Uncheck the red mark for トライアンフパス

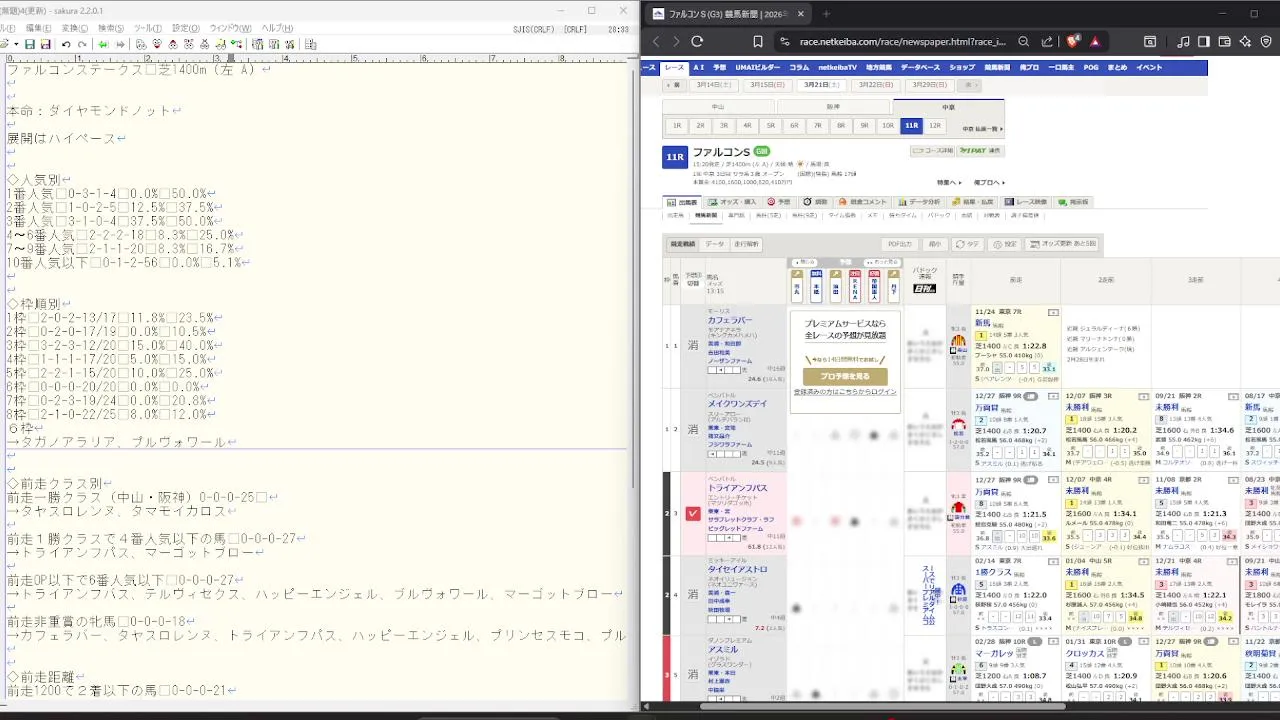pyautogui.click(x=693, y=513)
